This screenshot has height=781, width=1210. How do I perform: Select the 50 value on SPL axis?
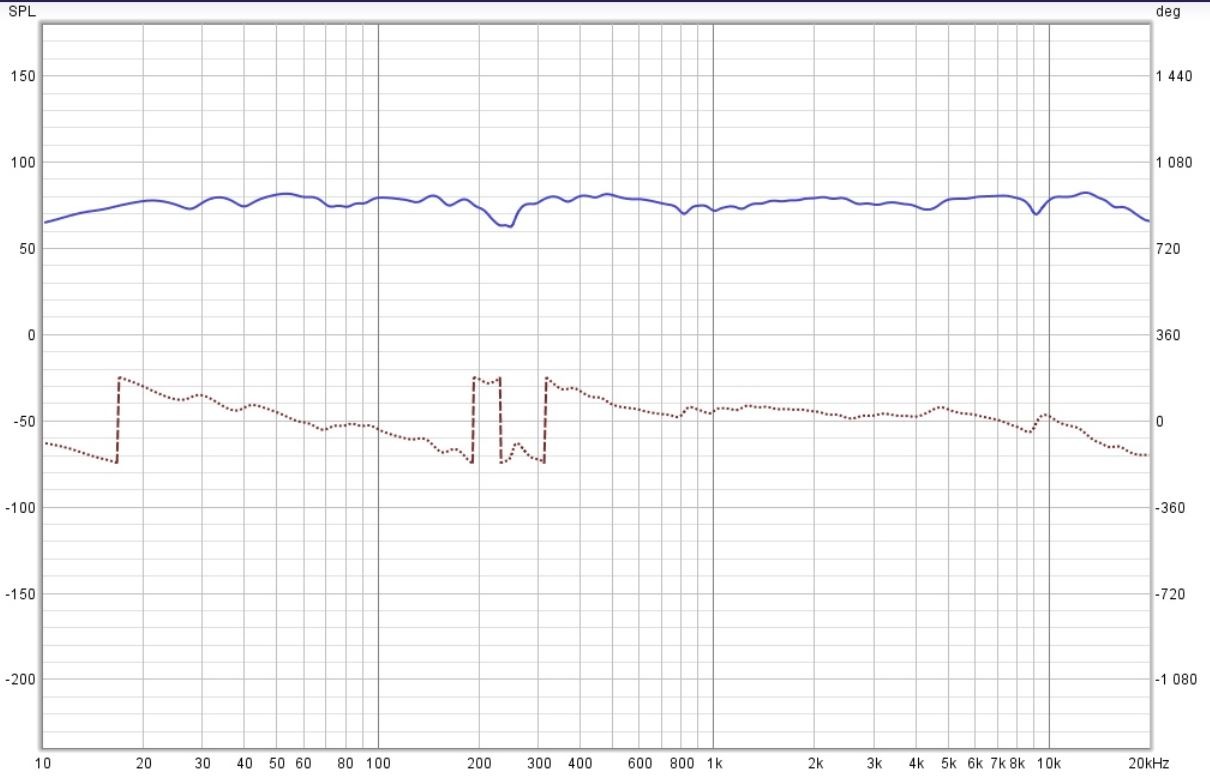27,249
